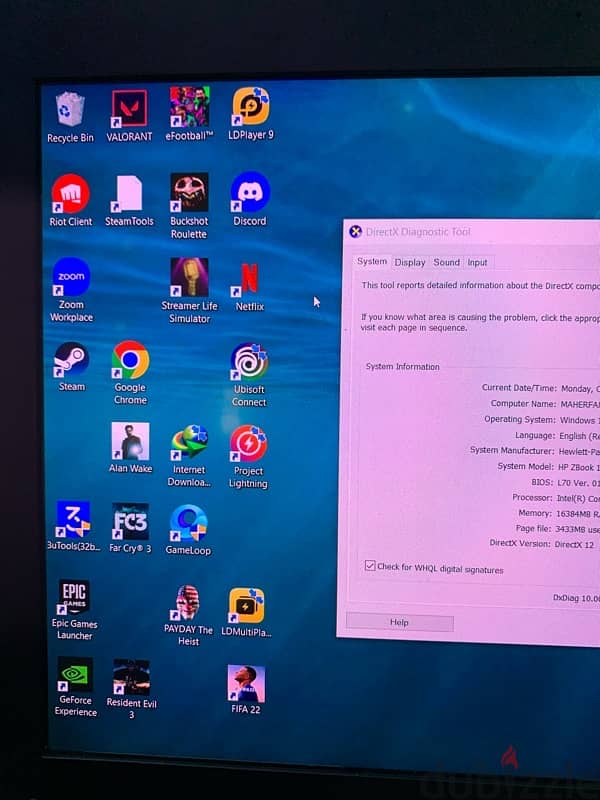The height and width of the screenshot is (800, 600).
Task: Click the 'Current Date/Time:' label
Action: 519,388
